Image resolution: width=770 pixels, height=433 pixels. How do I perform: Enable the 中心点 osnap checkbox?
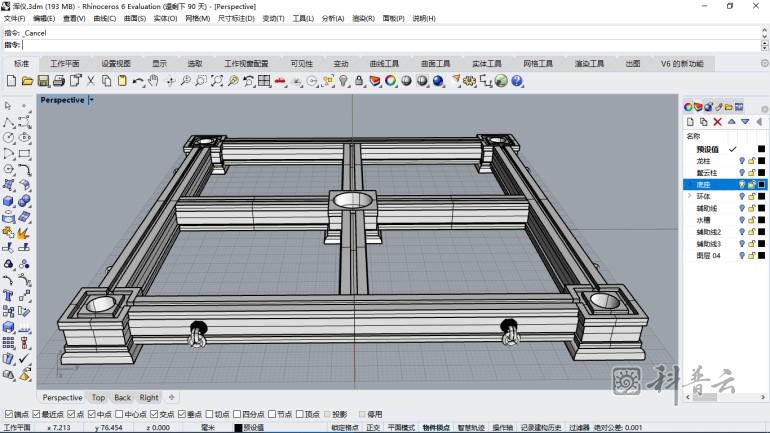pyautogui.click(x=119, y=414)
